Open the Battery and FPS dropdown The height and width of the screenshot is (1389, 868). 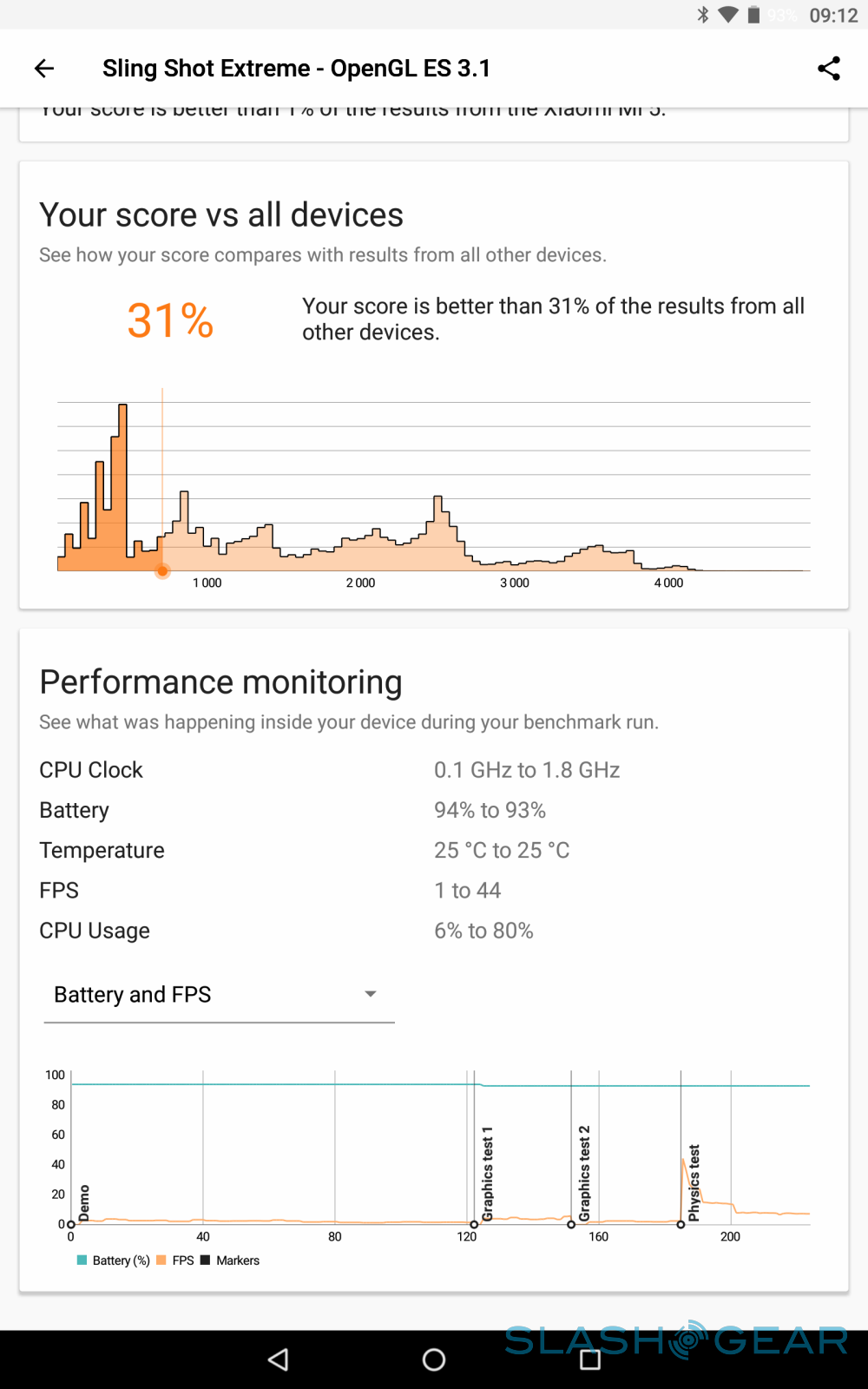(219, 995)
